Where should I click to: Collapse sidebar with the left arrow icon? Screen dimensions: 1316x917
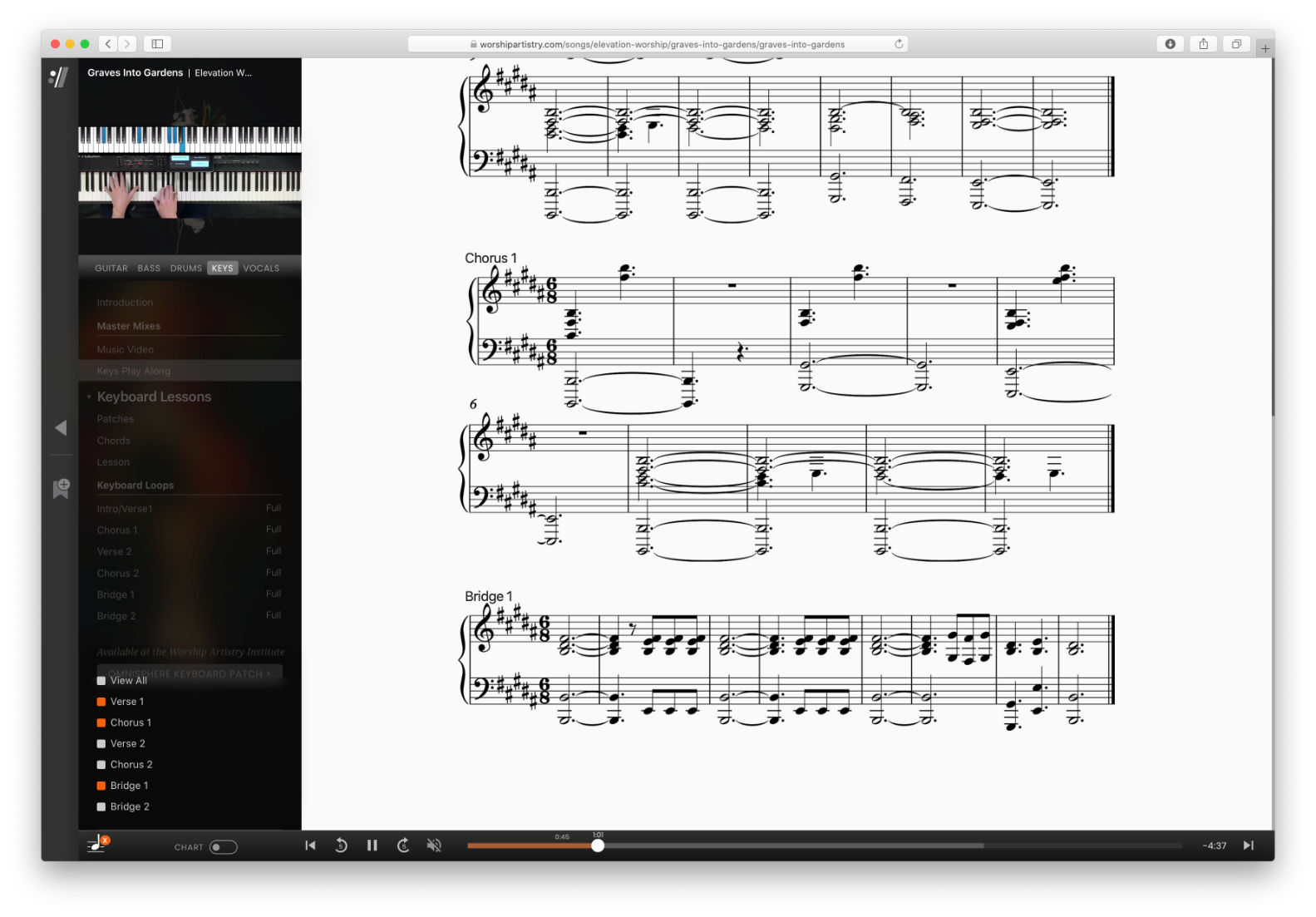point(61,427)
